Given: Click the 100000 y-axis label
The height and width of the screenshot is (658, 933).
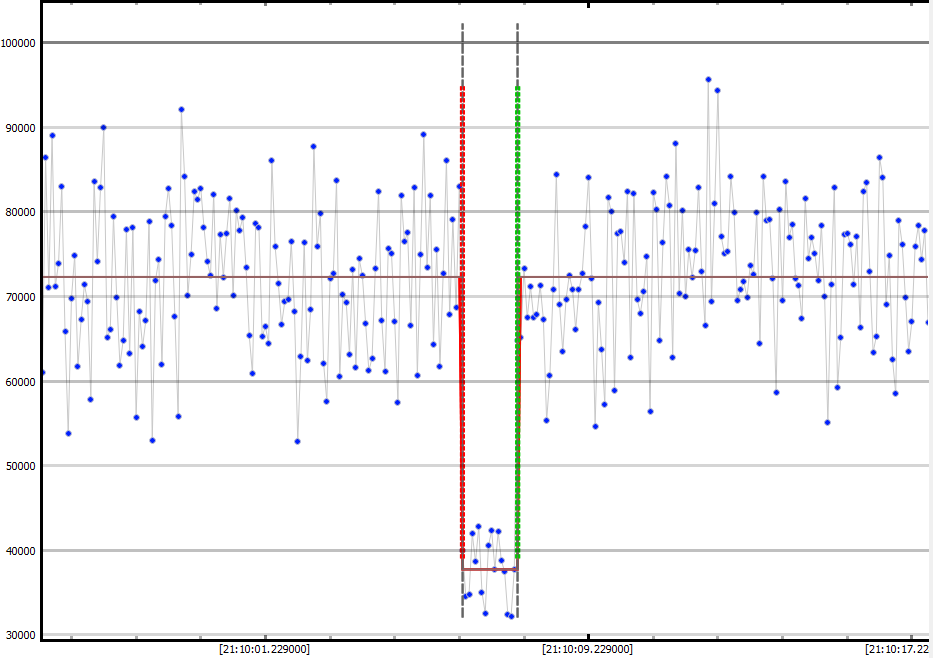Looking at the screenshot, I should pos(19,43).
